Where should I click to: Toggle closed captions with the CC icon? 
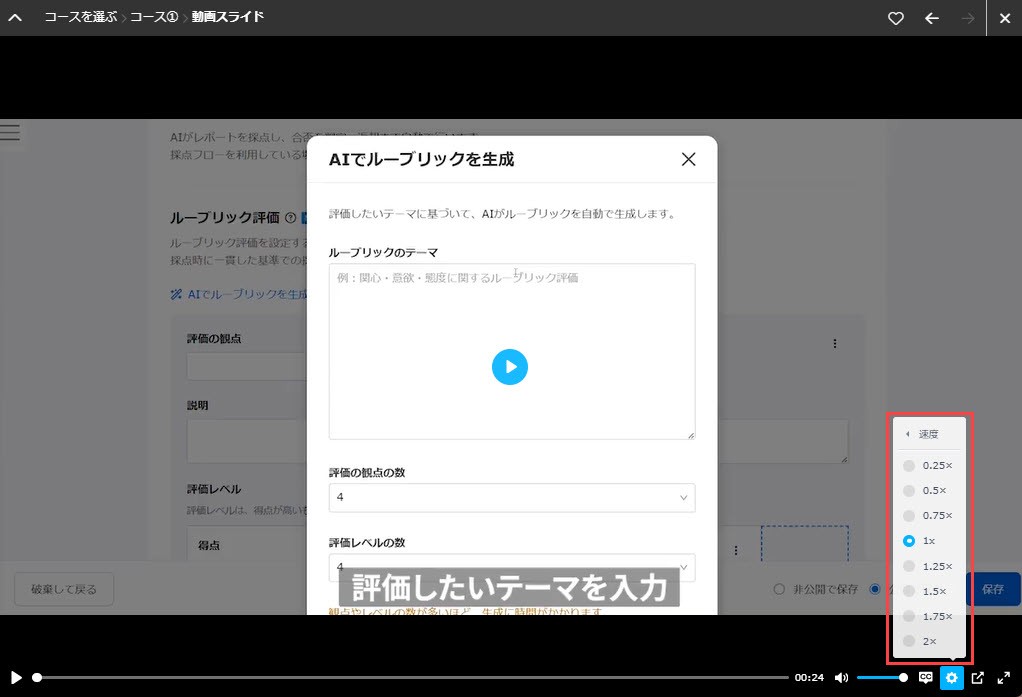(x=926, y=678)
